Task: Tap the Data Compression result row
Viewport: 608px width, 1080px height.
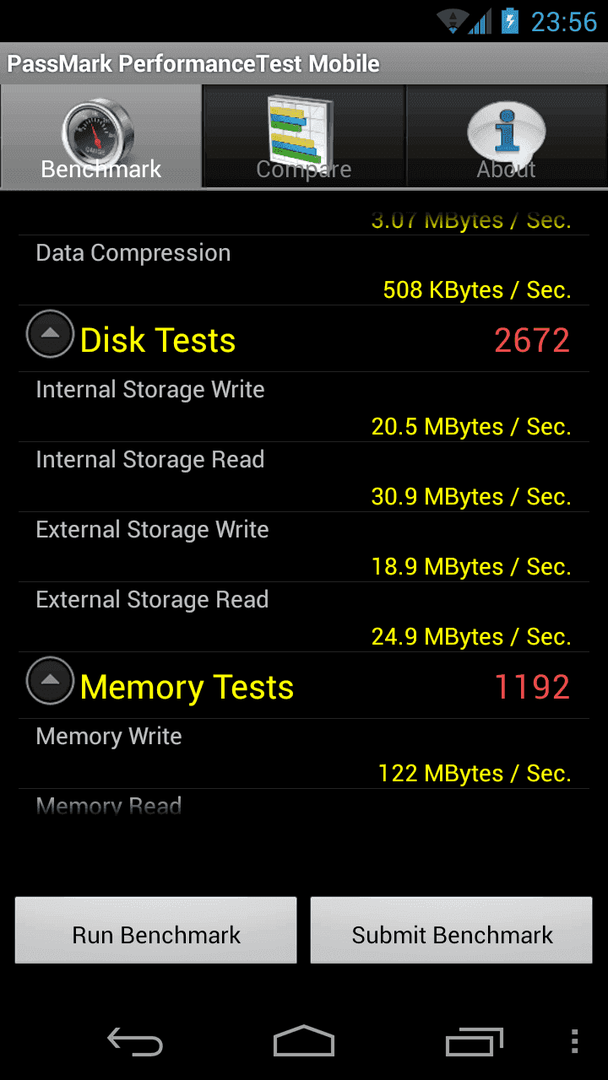Action: (304, 271)
